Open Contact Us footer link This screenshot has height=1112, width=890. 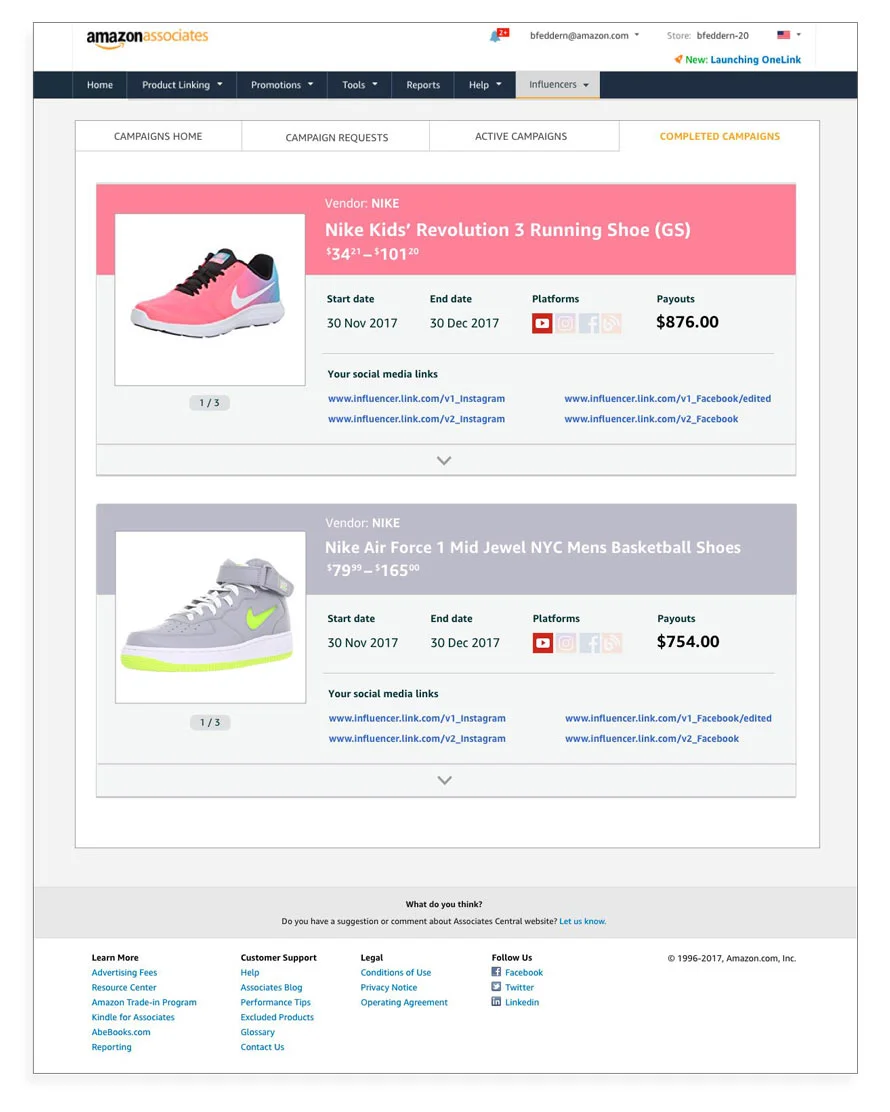pyautogui.click(x=262, y=1047)
